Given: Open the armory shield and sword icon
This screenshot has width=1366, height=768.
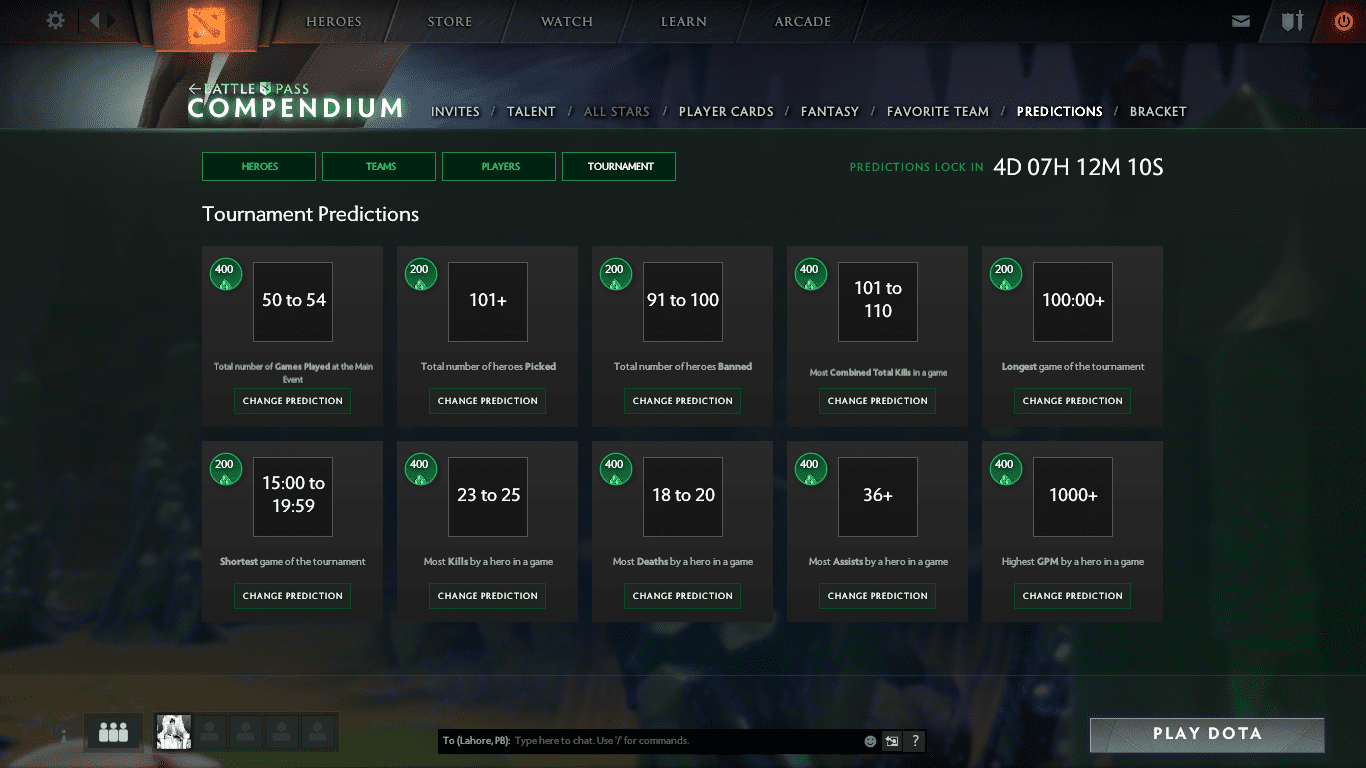Looking at the screenshot, I should pyautogui.click(x=1292, y=21).
